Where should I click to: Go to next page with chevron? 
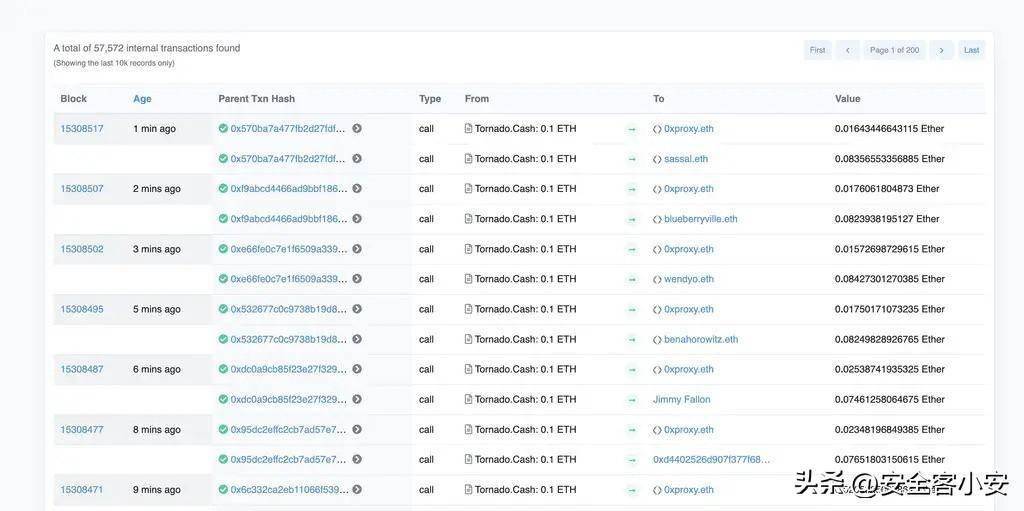[941, 50]
